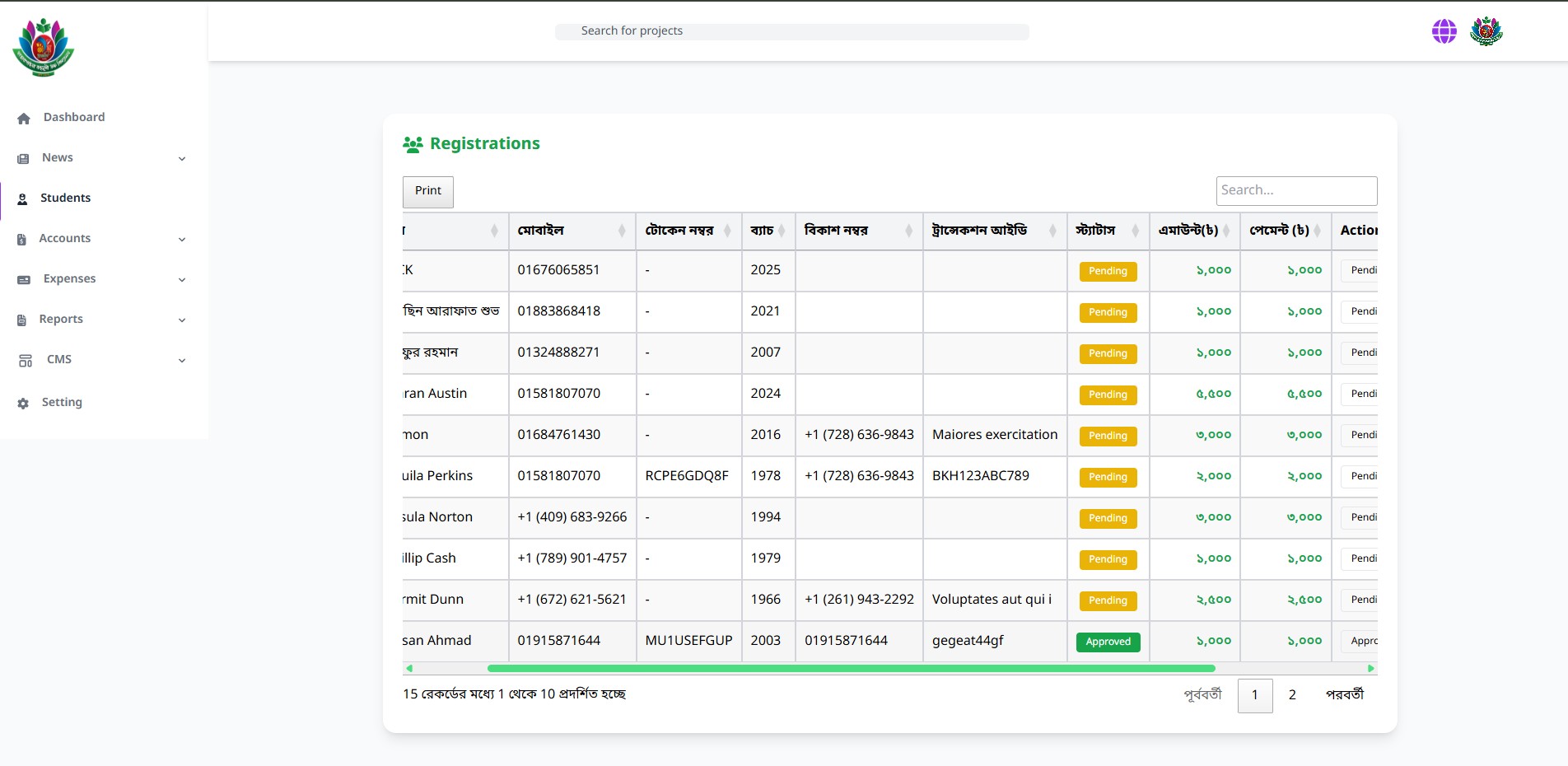Go to page 2 of registrations

(1292, 695)
